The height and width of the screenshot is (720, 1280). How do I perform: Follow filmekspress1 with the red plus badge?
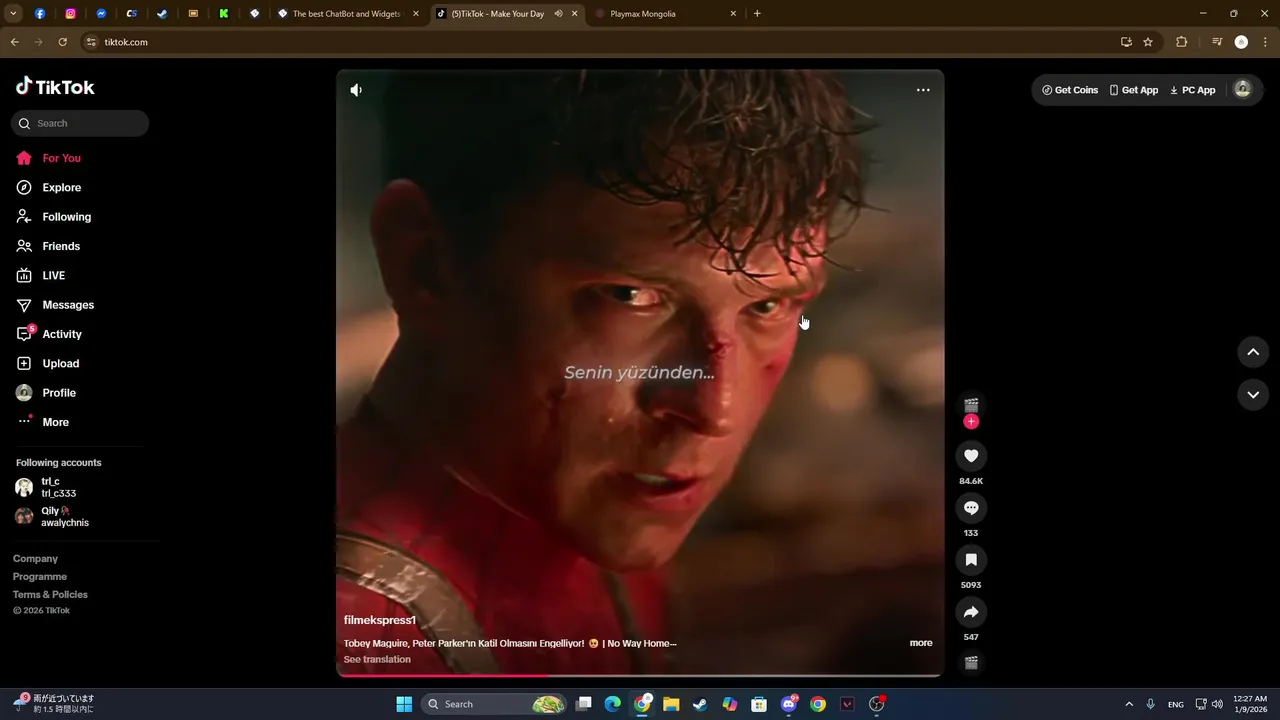point(971,422)
